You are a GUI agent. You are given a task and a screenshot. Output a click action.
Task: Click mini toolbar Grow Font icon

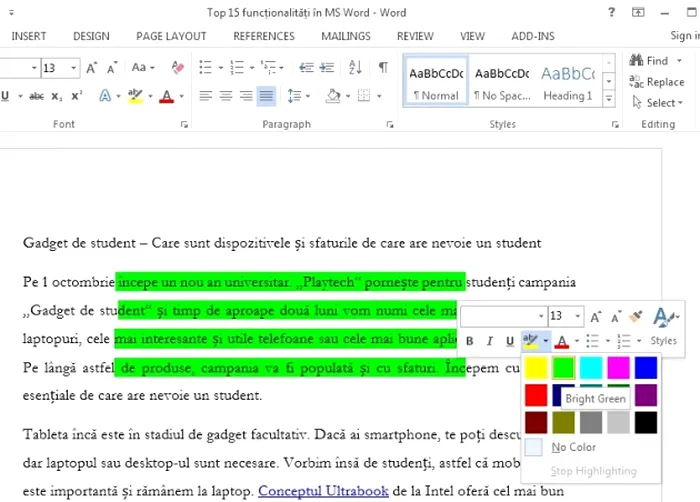coord(596,317)
